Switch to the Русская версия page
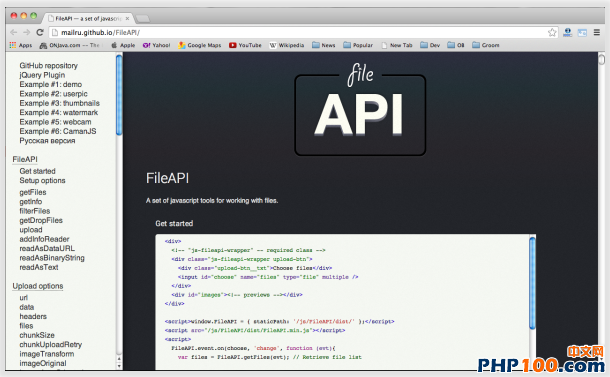 pyautogui.click(x=47, y=140)
